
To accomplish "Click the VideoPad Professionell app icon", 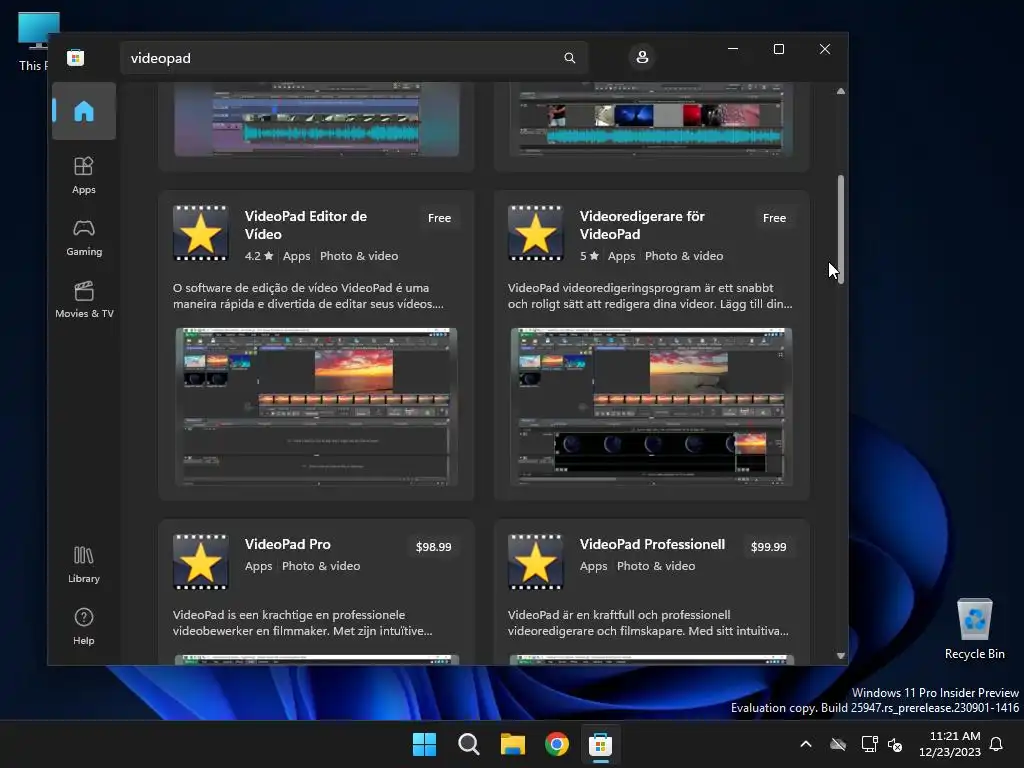I will [x=536, y=562].
